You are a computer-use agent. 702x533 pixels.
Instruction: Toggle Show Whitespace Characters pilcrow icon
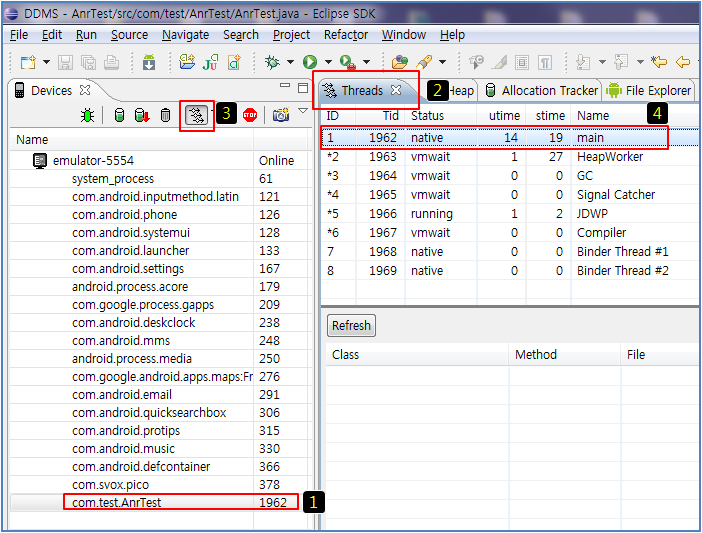pos(544,62)
